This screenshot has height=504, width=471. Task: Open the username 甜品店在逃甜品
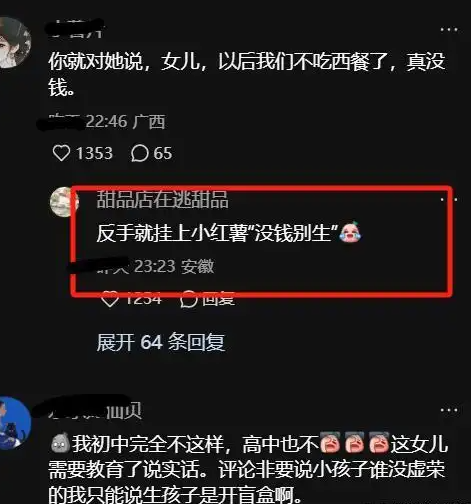click(163, 199)
